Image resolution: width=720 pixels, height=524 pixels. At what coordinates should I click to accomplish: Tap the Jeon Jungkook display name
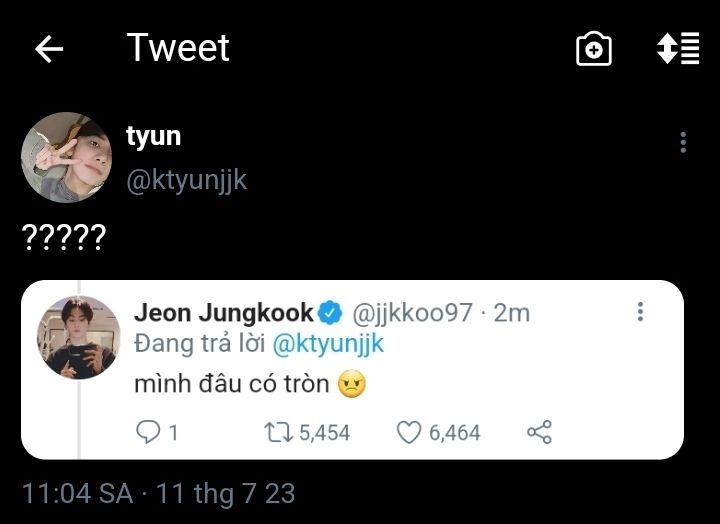[x=223, y=312]
